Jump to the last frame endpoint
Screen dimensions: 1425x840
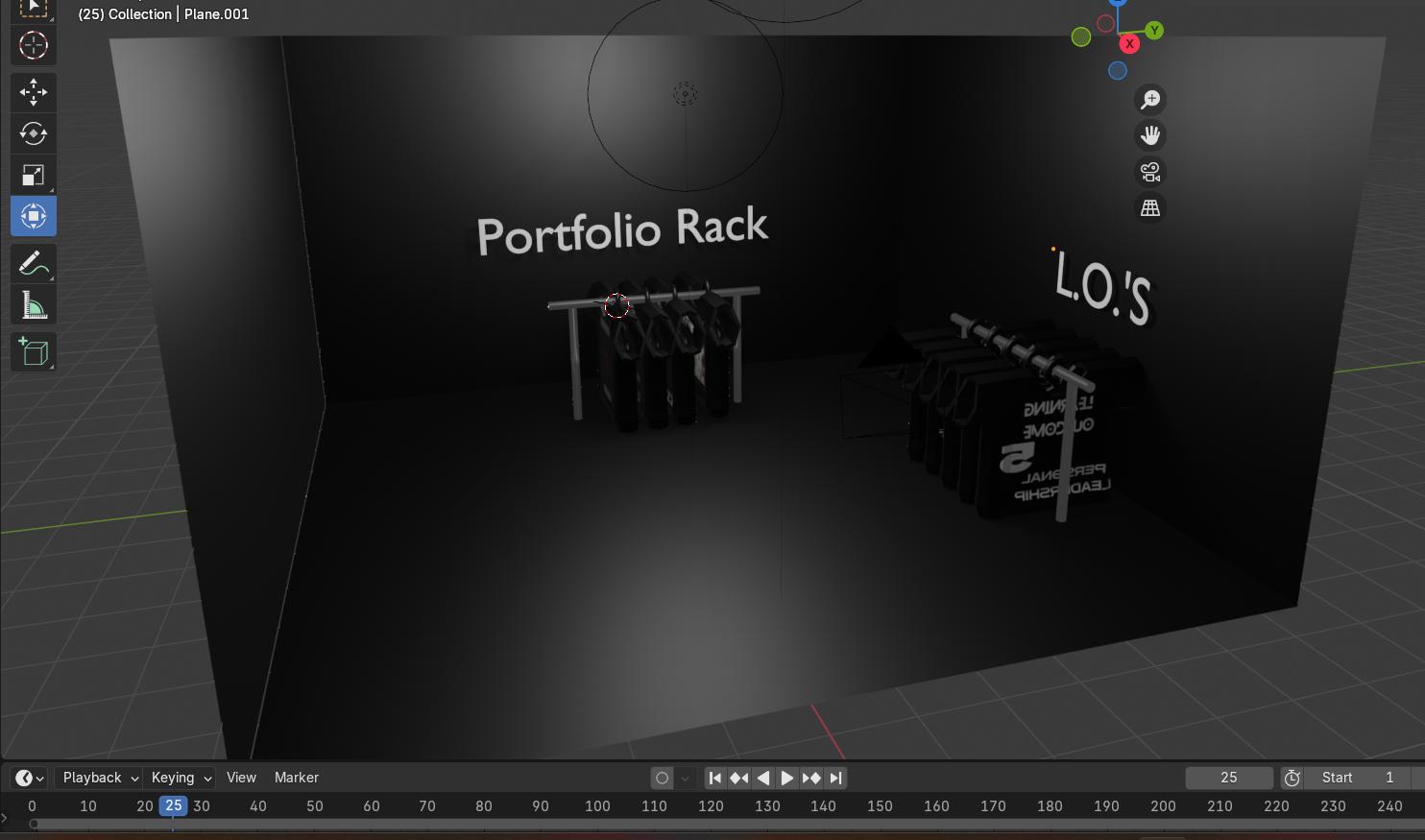point(835,778)
